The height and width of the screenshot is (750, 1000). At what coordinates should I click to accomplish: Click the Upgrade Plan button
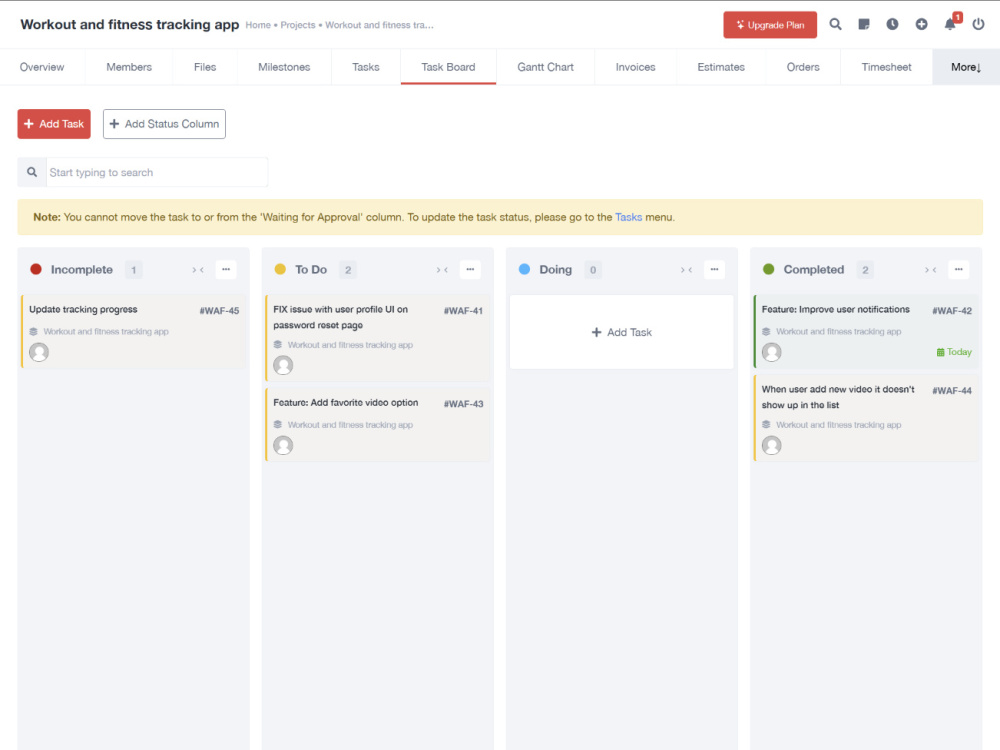(770, 25)
